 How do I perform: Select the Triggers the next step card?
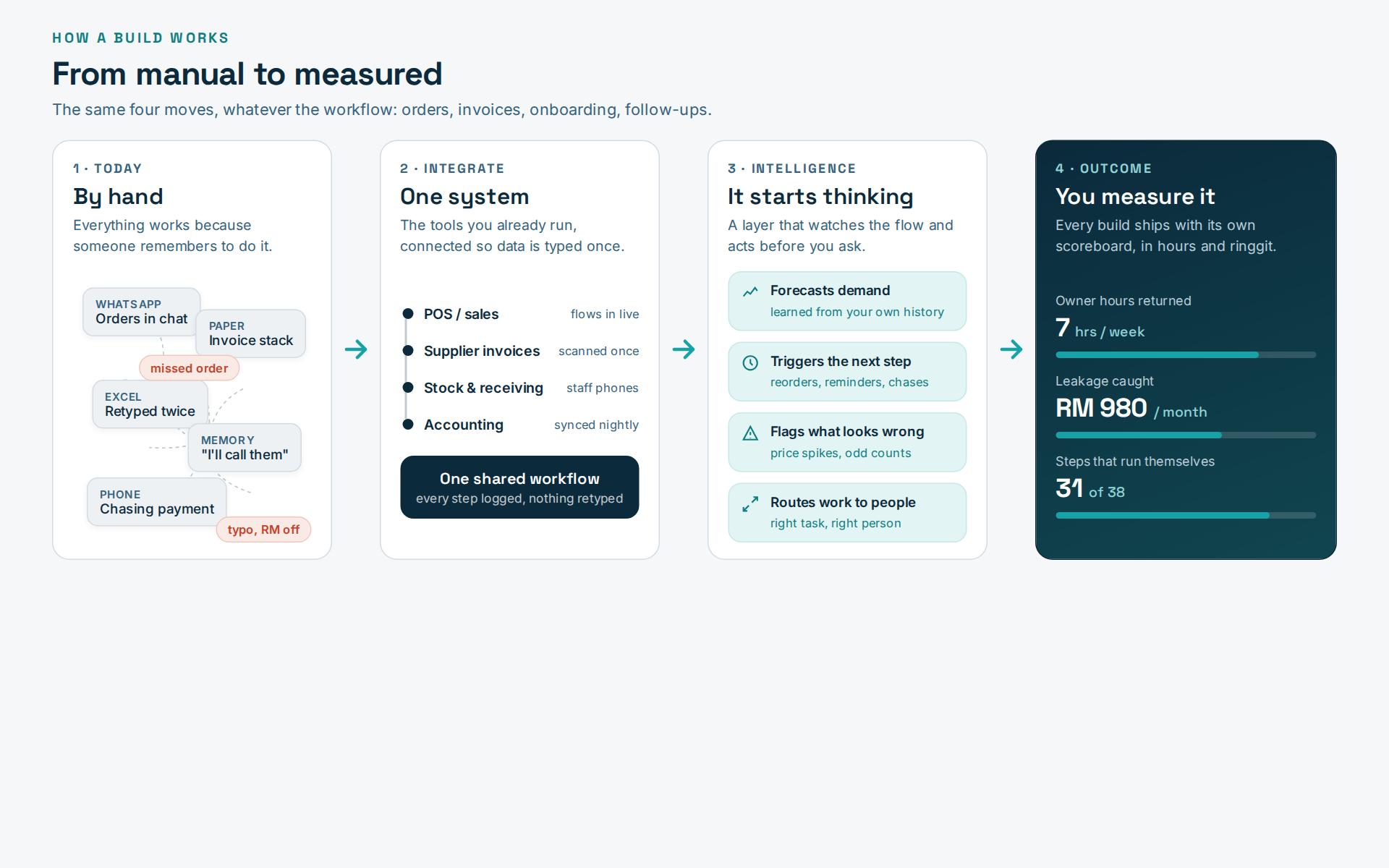pos(847,372)
